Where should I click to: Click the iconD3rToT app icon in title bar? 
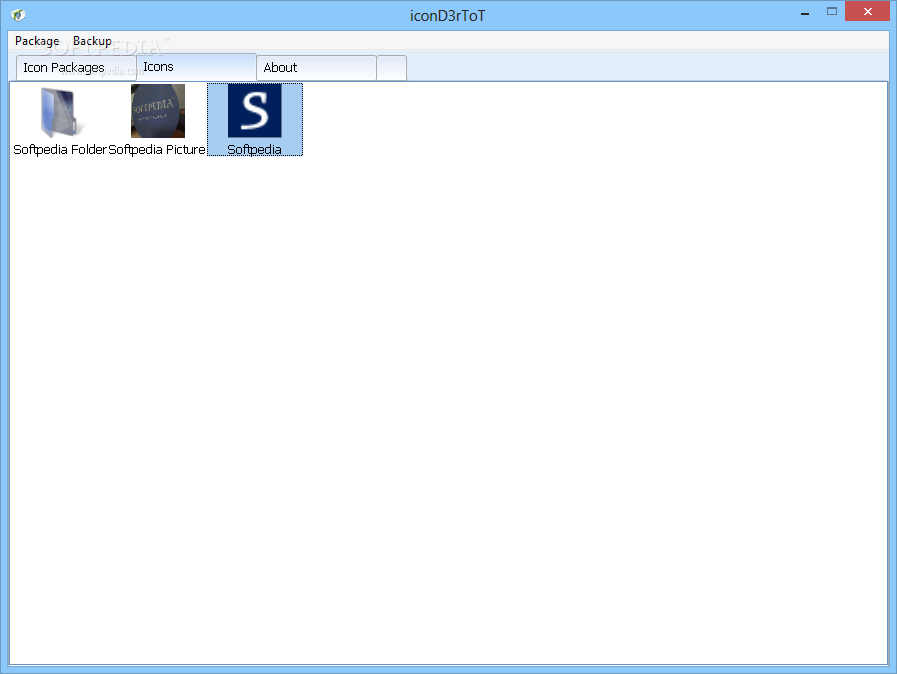click(18, 15)
